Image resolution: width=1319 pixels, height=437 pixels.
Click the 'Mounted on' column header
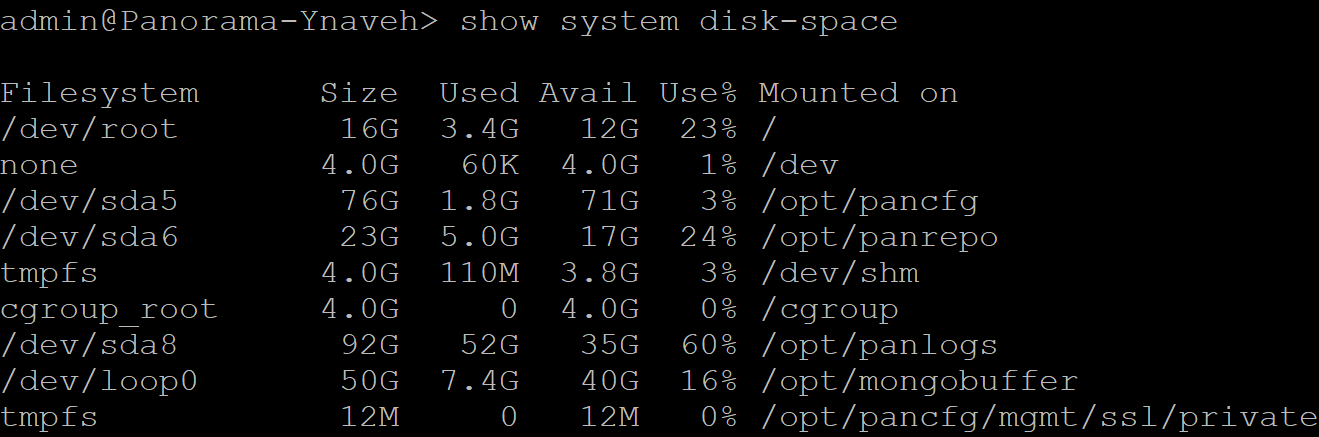858,93
